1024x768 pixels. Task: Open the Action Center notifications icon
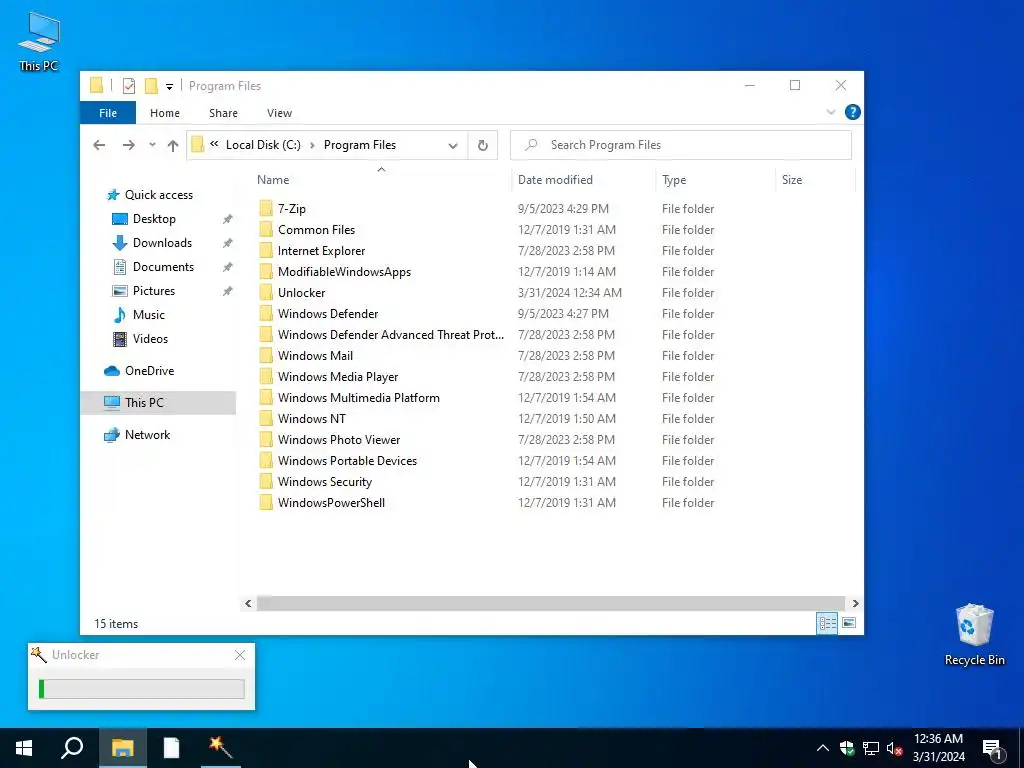pyautogui.click(x=993, y=749)
